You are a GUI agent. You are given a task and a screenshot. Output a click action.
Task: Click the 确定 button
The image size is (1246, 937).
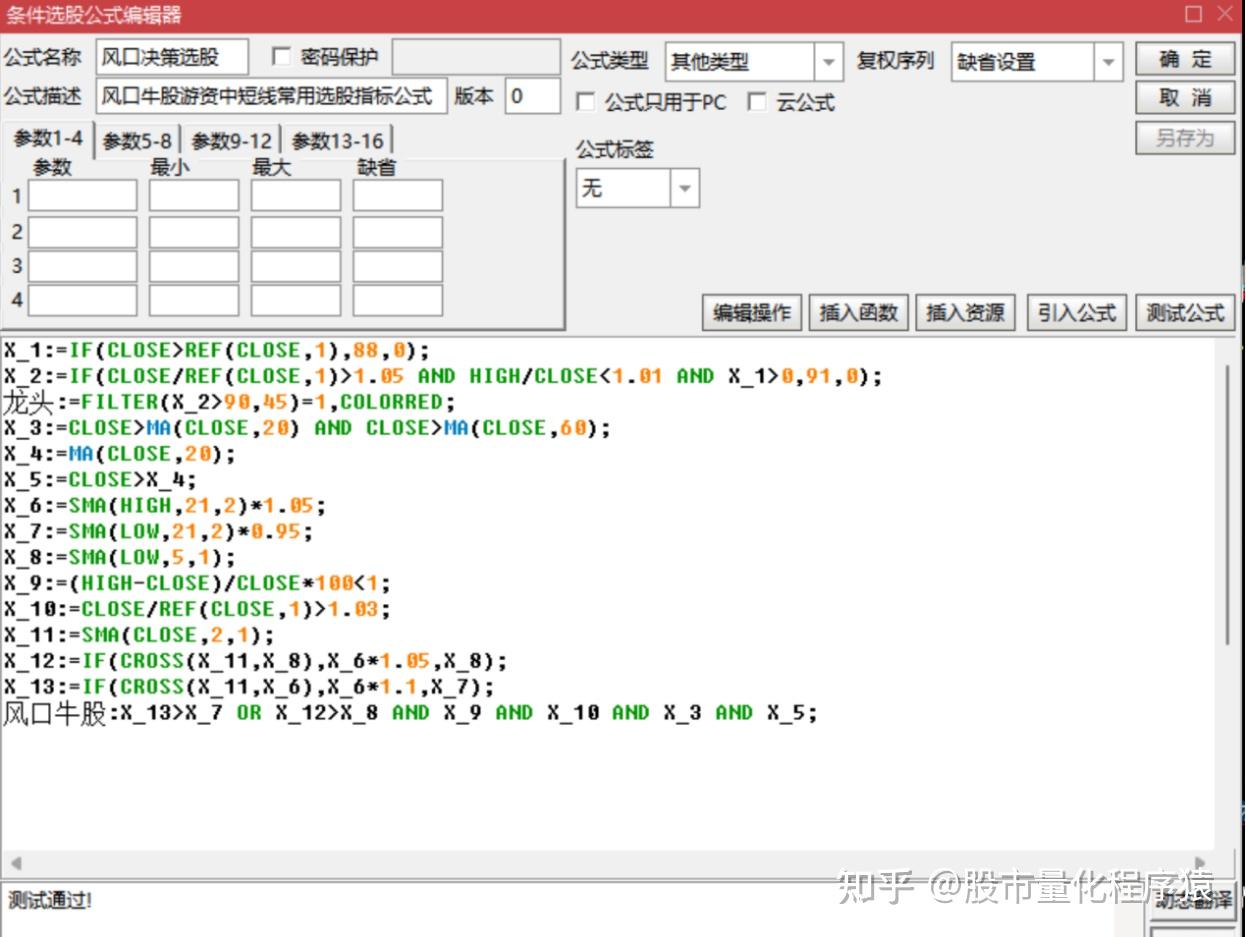1185,60
